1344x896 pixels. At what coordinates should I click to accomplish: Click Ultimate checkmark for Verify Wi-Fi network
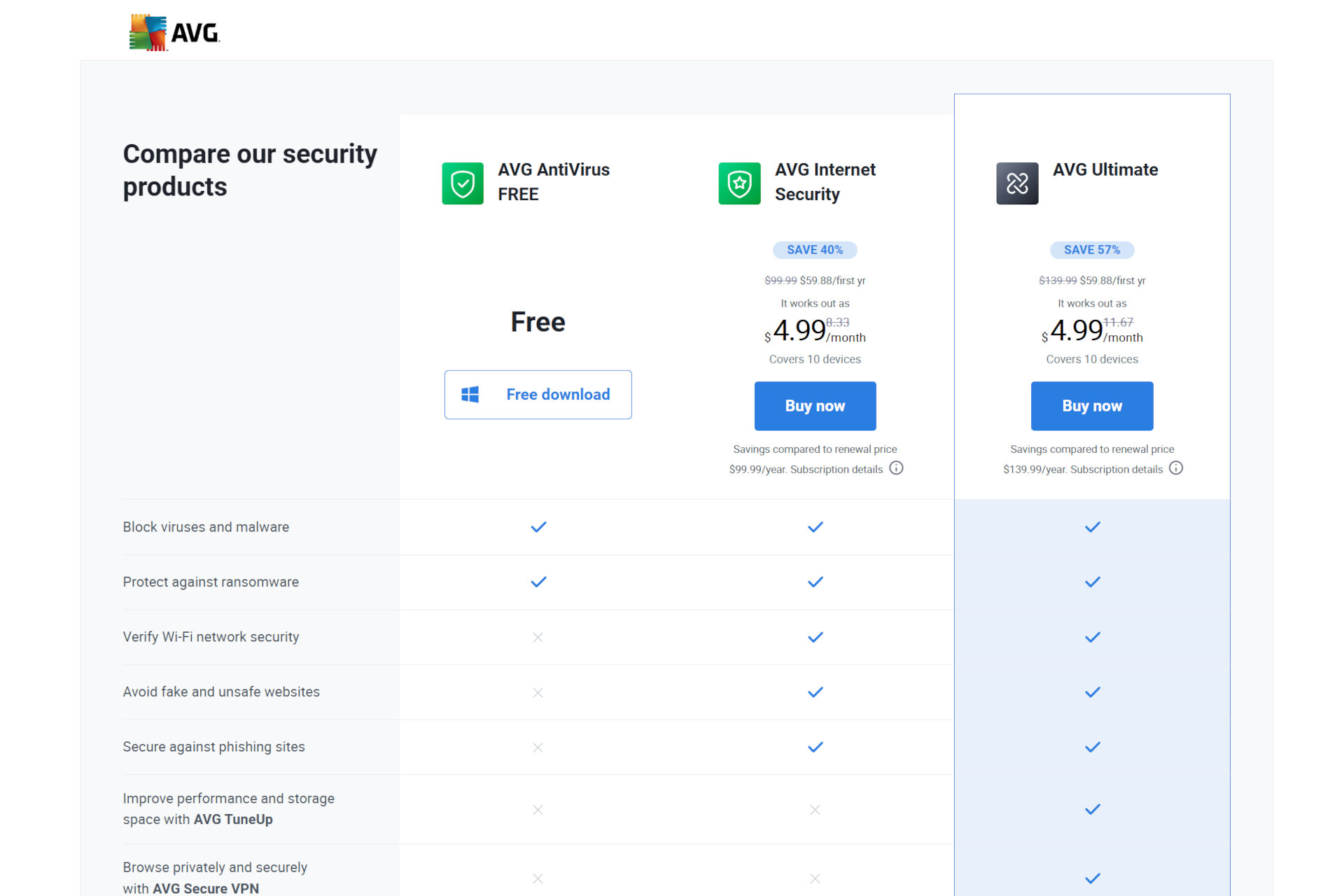(x=1093, y=637)
